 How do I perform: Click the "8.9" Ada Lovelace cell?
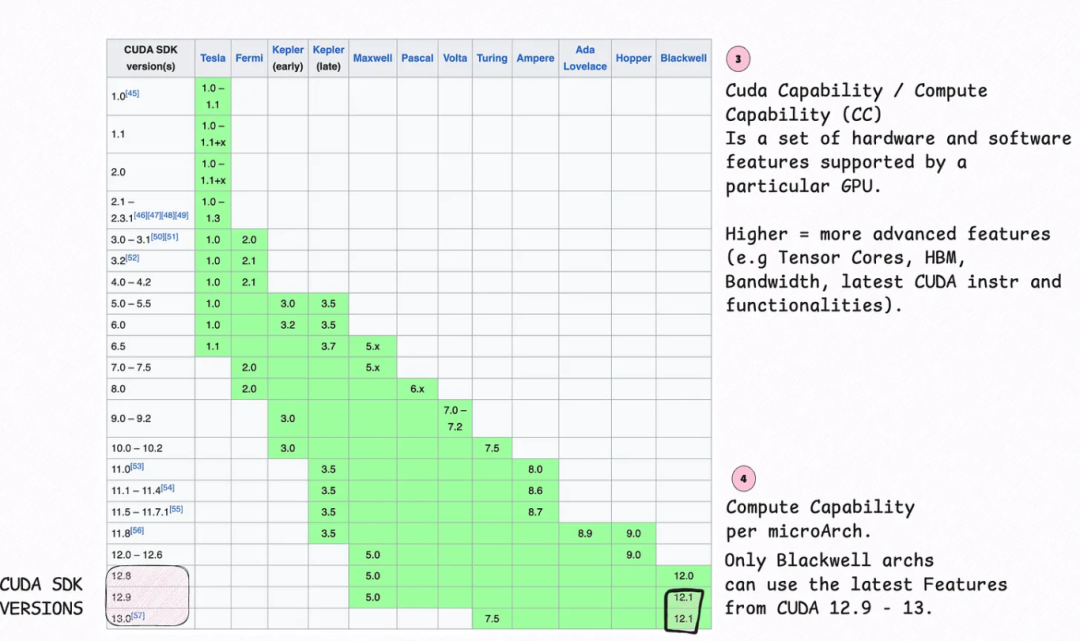click(585, 534)
